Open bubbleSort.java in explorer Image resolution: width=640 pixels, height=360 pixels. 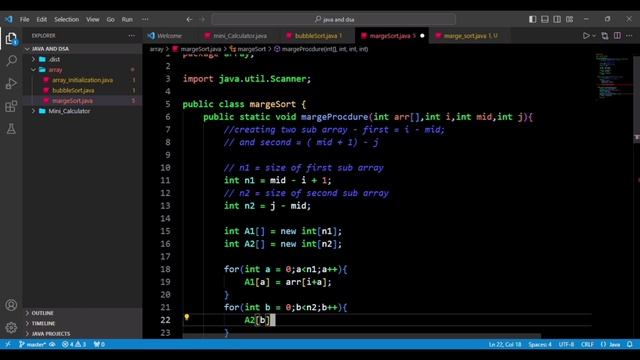tap(82, 90)
